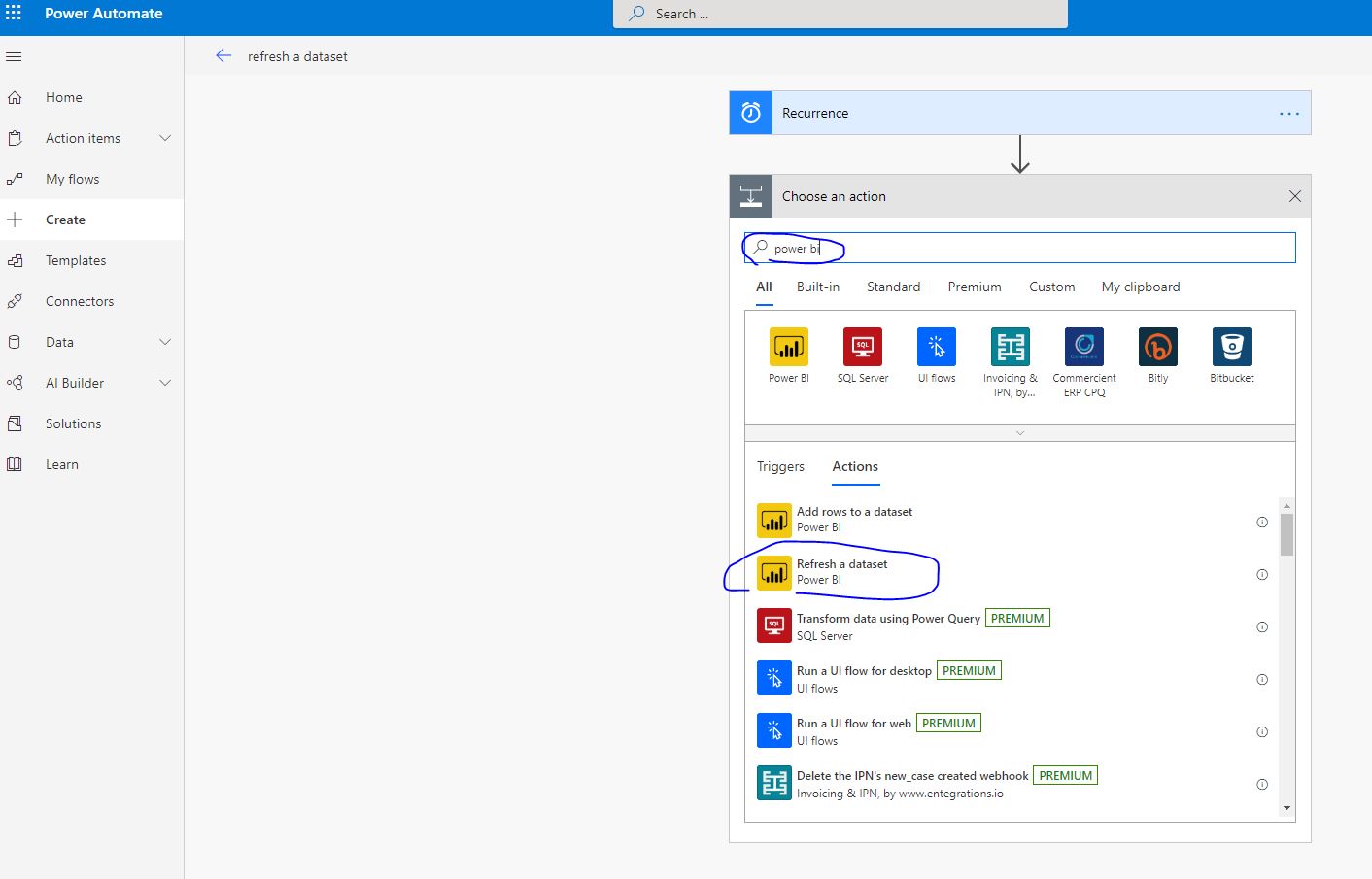This screenshot has height=879, width=1372.
Task: Open My flows in sidebar
Action: point(73,179)
